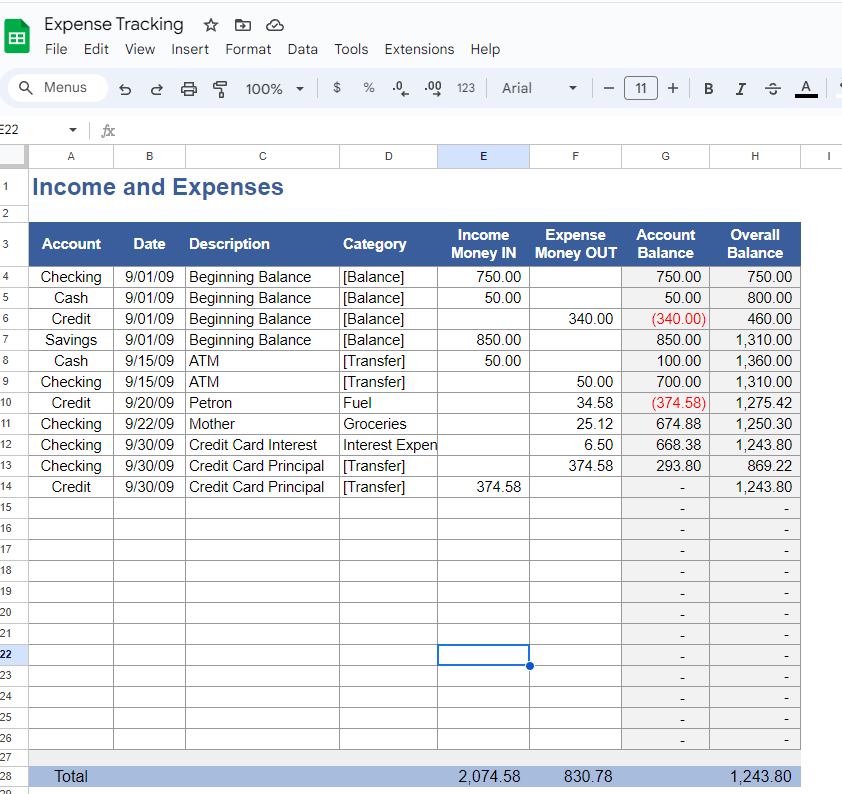Click the formula bar fx area

(108, 130)
